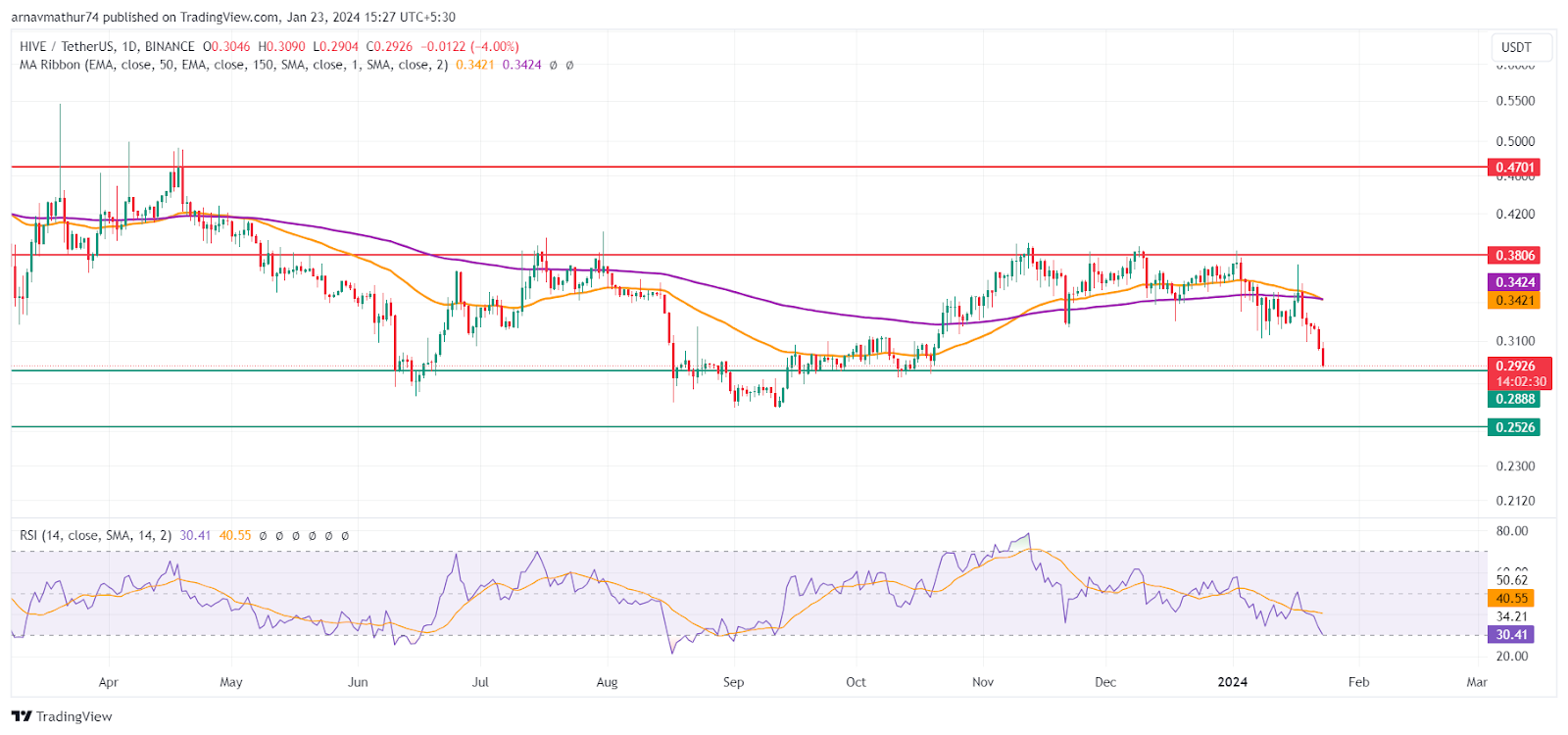This screenshot has width=1568, height=735.
Task: Select the green horizontal line at 0.2888
Action: [x=749, y=370]
